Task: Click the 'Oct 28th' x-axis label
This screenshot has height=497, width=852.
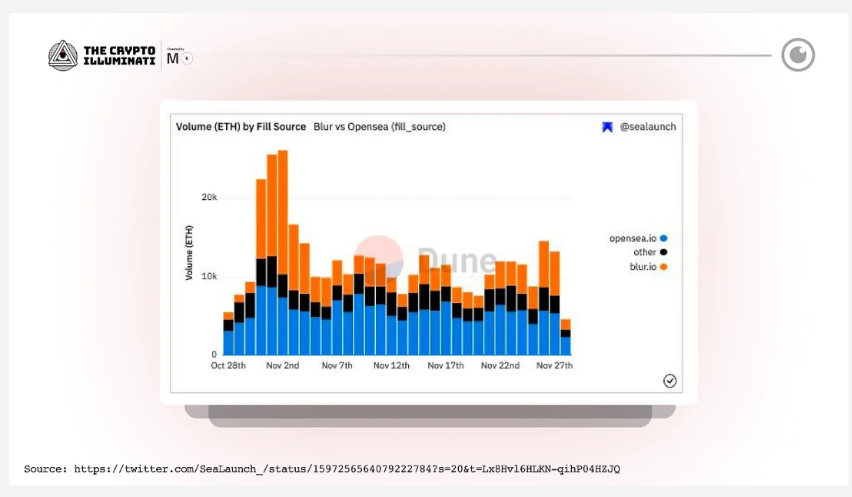Action: [228, 366]
